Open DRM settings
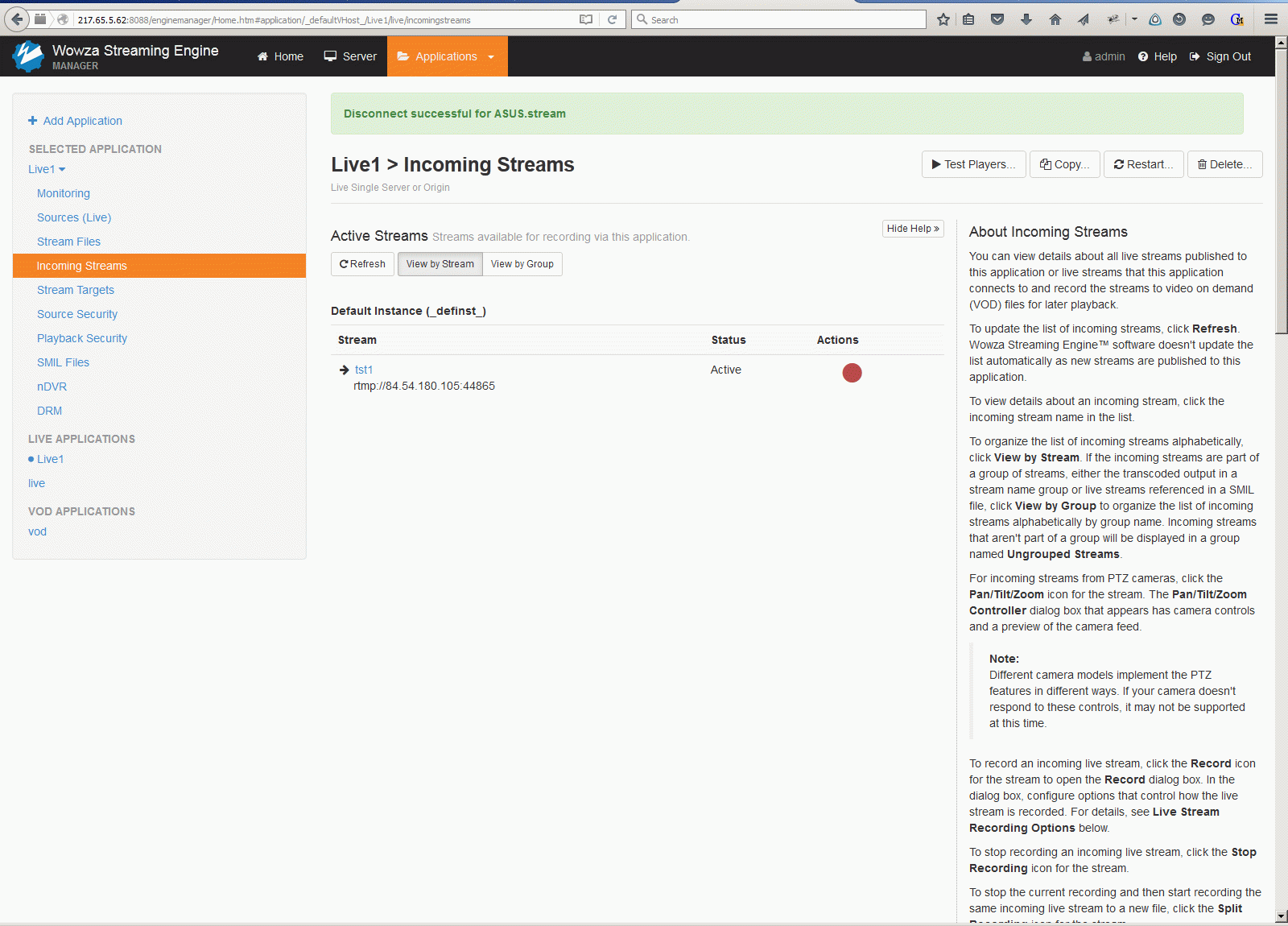This screenshot has height=926, width=1288. [x=49, y=411]
